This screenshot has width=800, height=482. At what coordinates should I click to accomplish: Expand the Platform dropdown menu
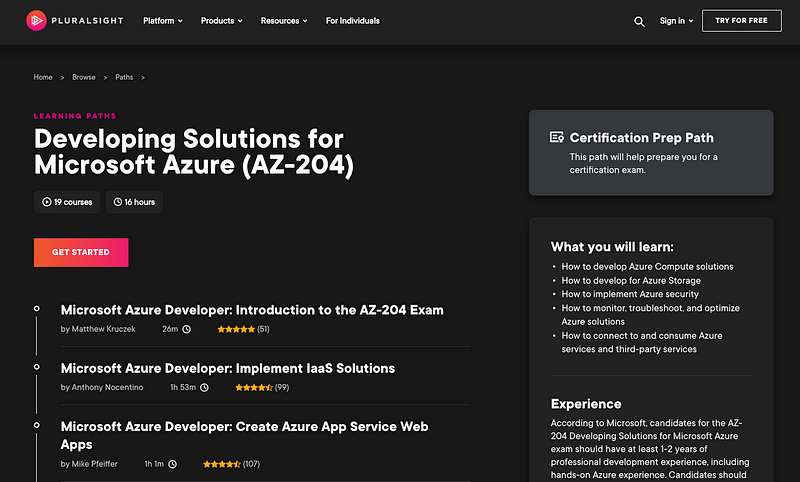163,21
